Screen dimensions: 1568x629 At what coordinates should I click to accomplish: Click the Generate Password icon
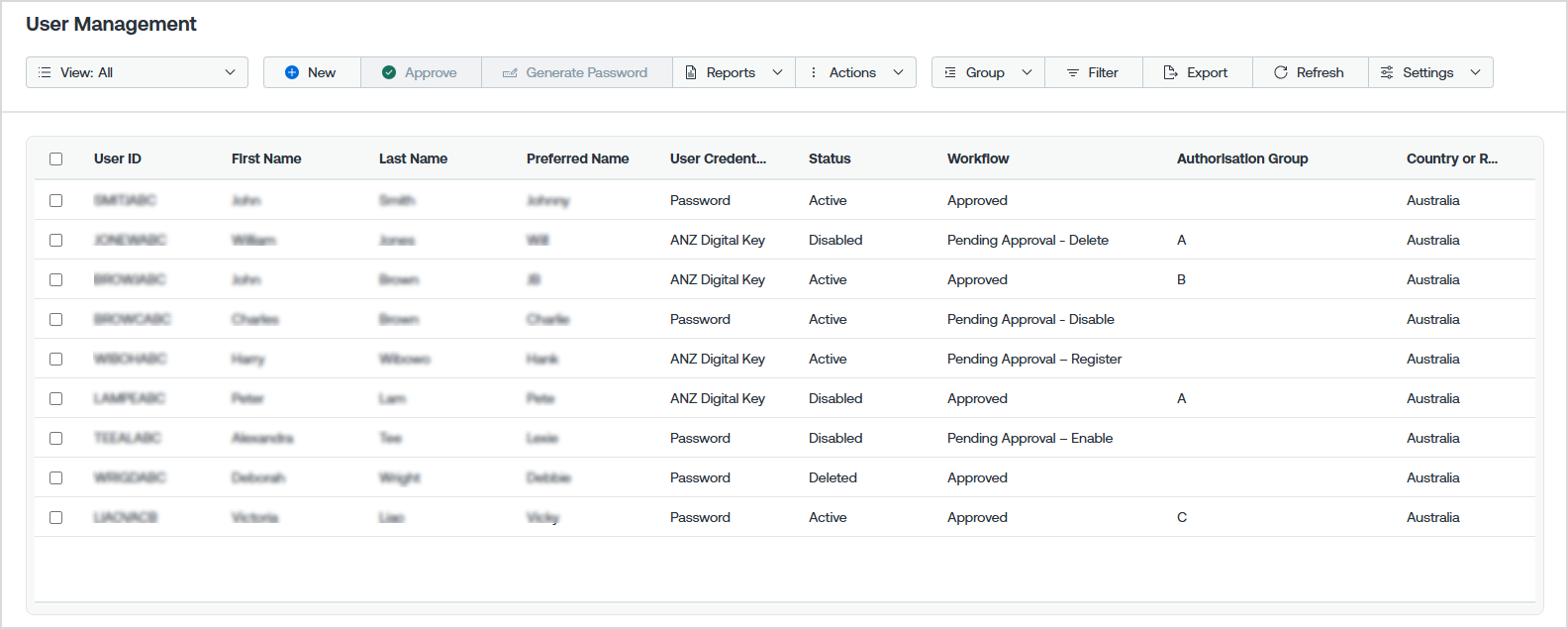click(510, 72)
